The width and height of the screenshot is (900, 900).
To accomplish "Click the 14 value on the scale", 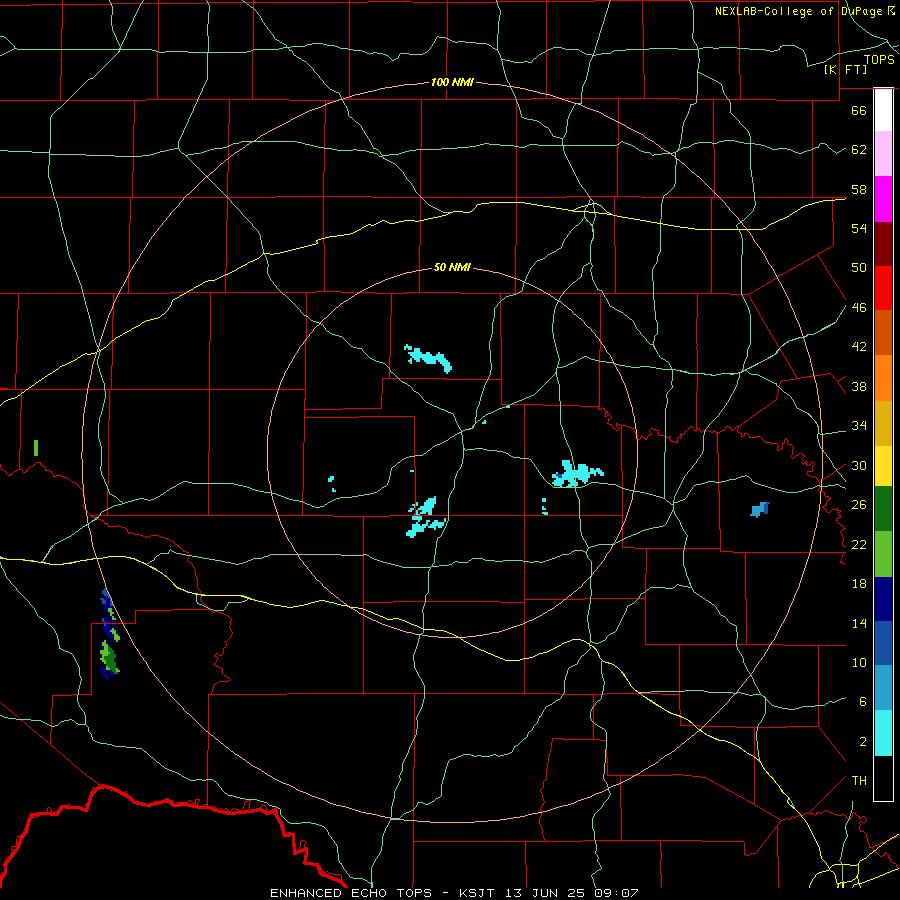I will 859,623.
